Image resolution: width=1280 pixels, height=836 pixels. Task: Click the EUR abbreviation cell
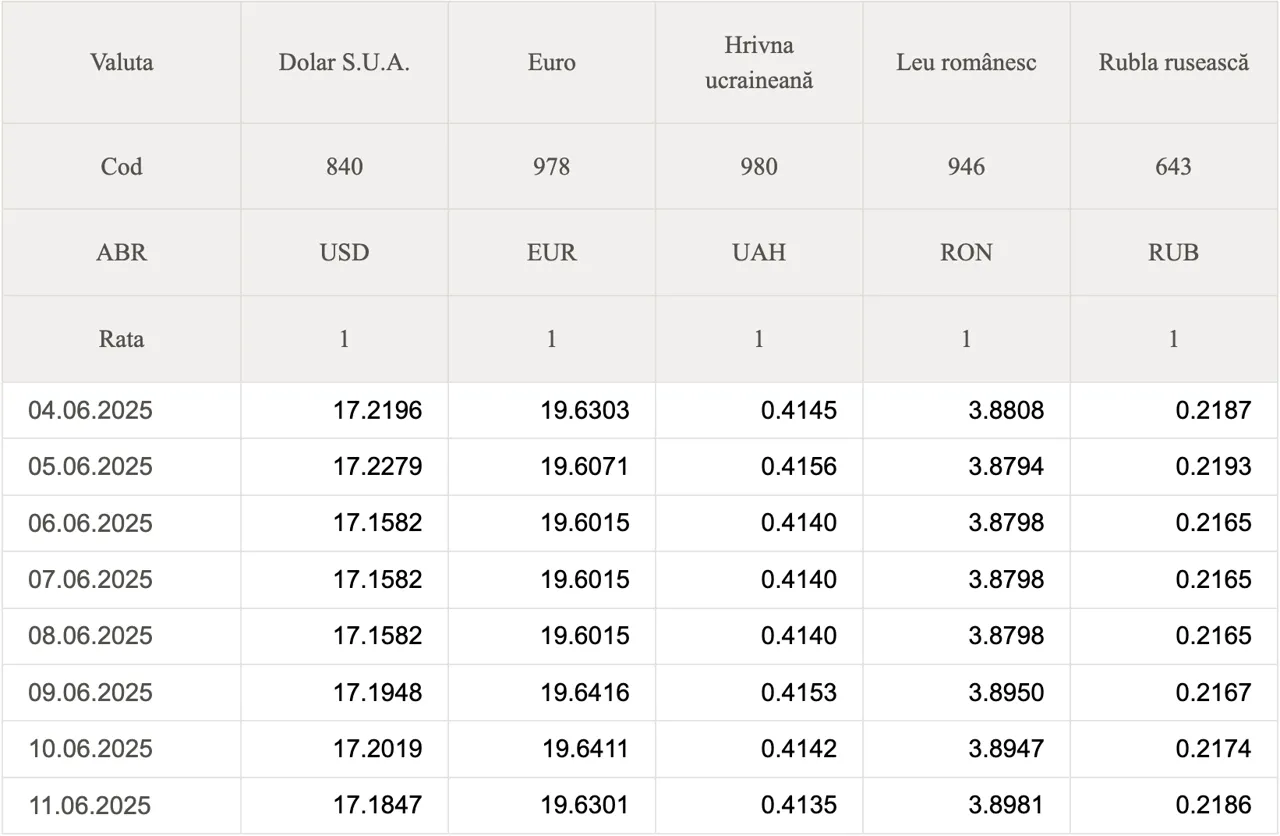[552, 253]
